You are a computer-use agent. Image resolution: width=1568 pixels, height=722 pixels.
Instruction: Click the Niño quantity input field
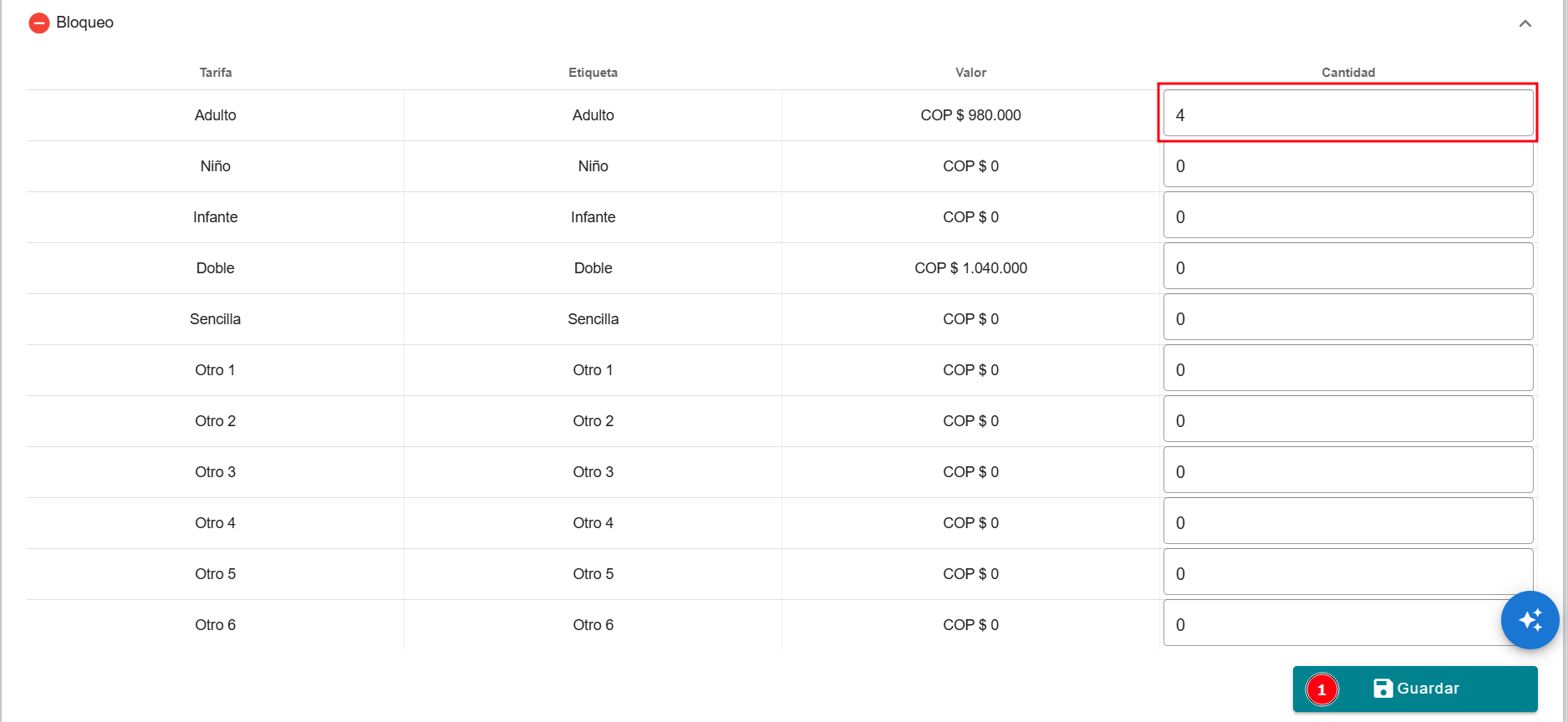coord(1347,165)
